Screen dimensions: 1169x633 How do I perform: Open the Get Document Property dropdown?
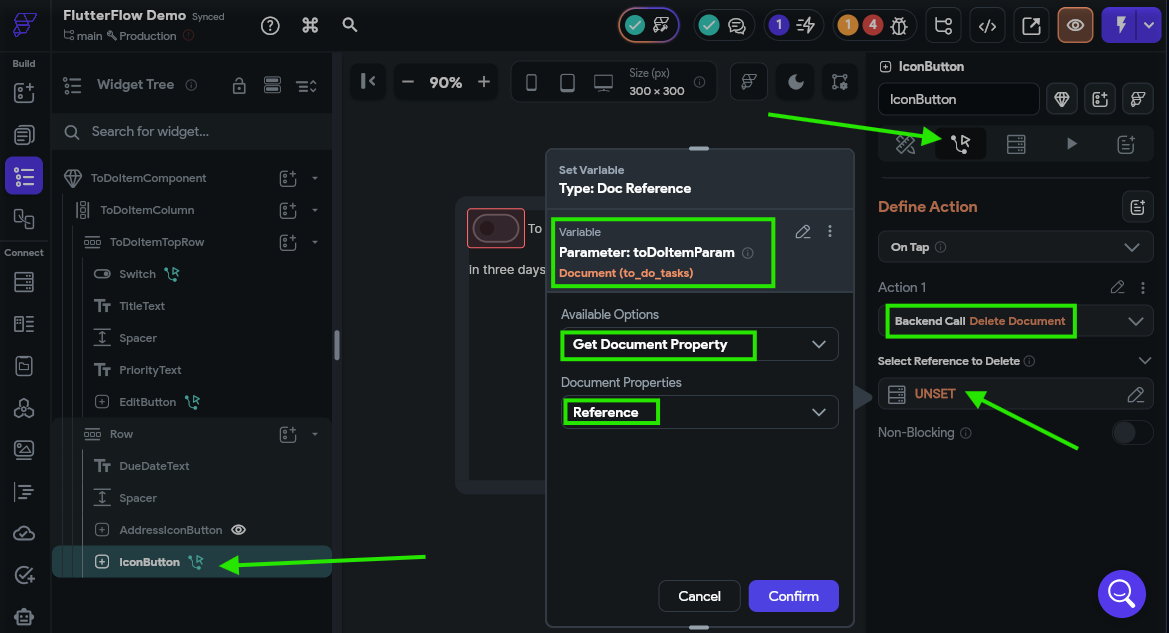coord(699,344)
